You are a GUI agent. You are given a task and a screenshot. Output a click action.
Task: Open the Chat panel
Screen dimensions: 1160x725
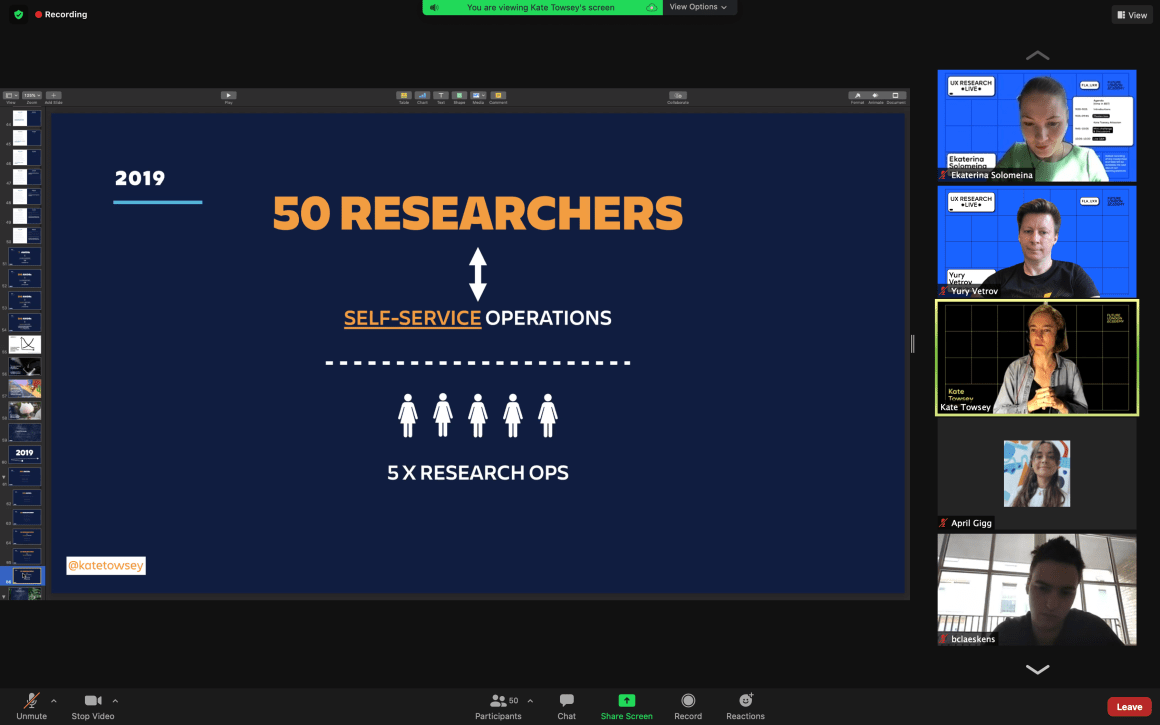click(x=567, y=707)
